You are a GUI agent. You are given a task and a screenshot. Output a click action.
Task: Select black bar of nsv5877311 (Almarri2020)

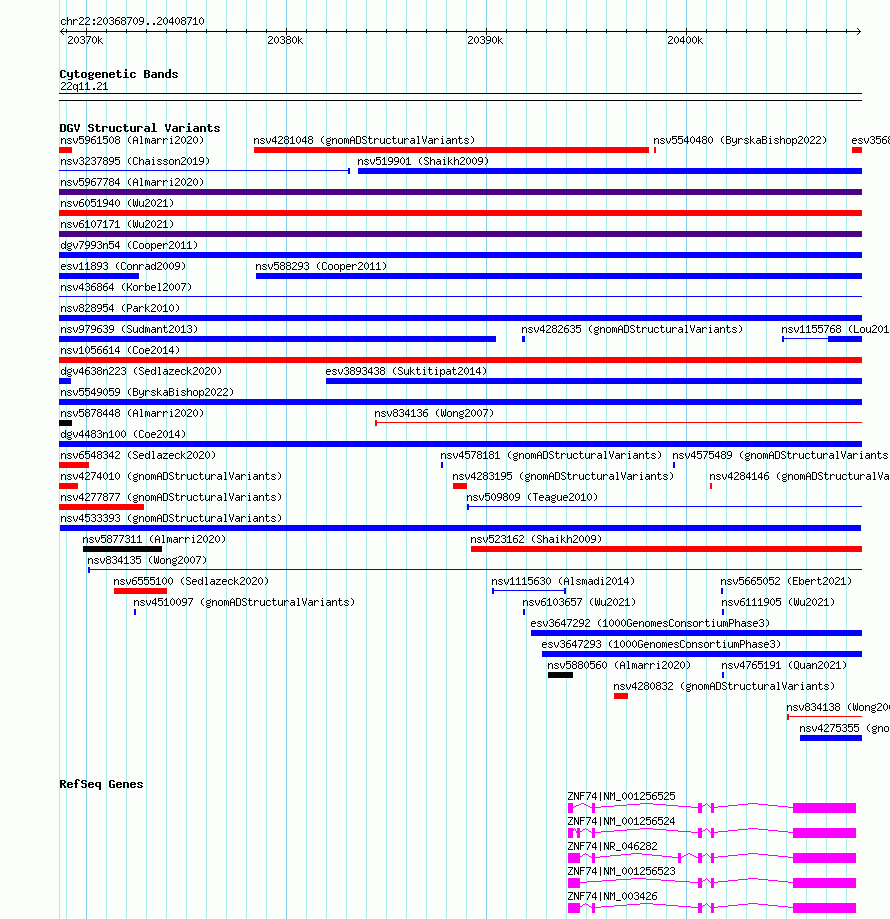point(122,549)
